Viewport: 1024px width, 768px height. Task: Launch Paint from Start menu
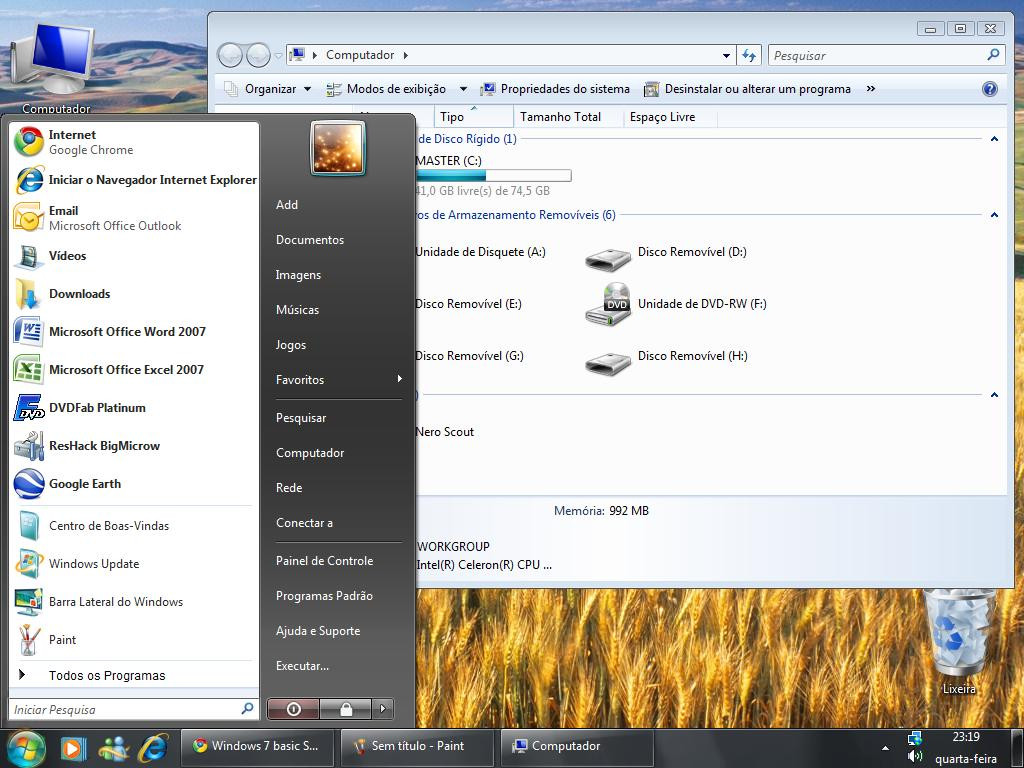135,639
